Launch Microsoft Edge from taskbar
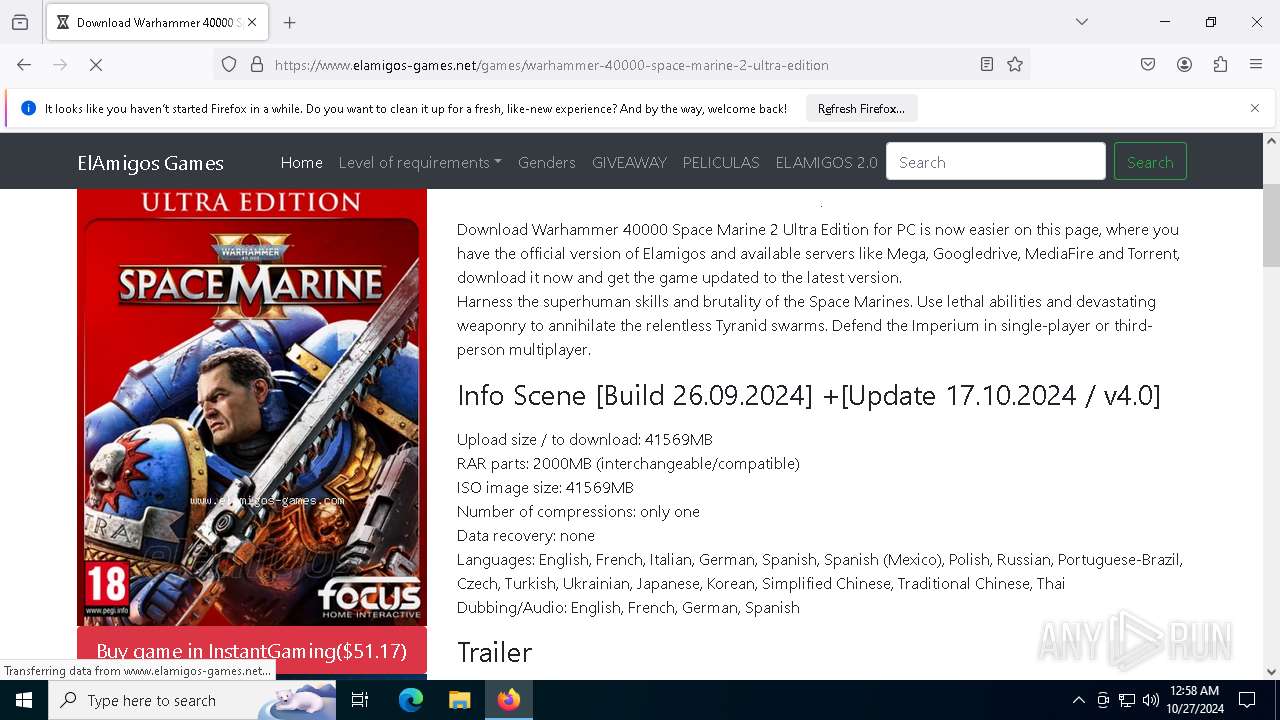The width and height of the screenshot is (1280, 720). 411,700
